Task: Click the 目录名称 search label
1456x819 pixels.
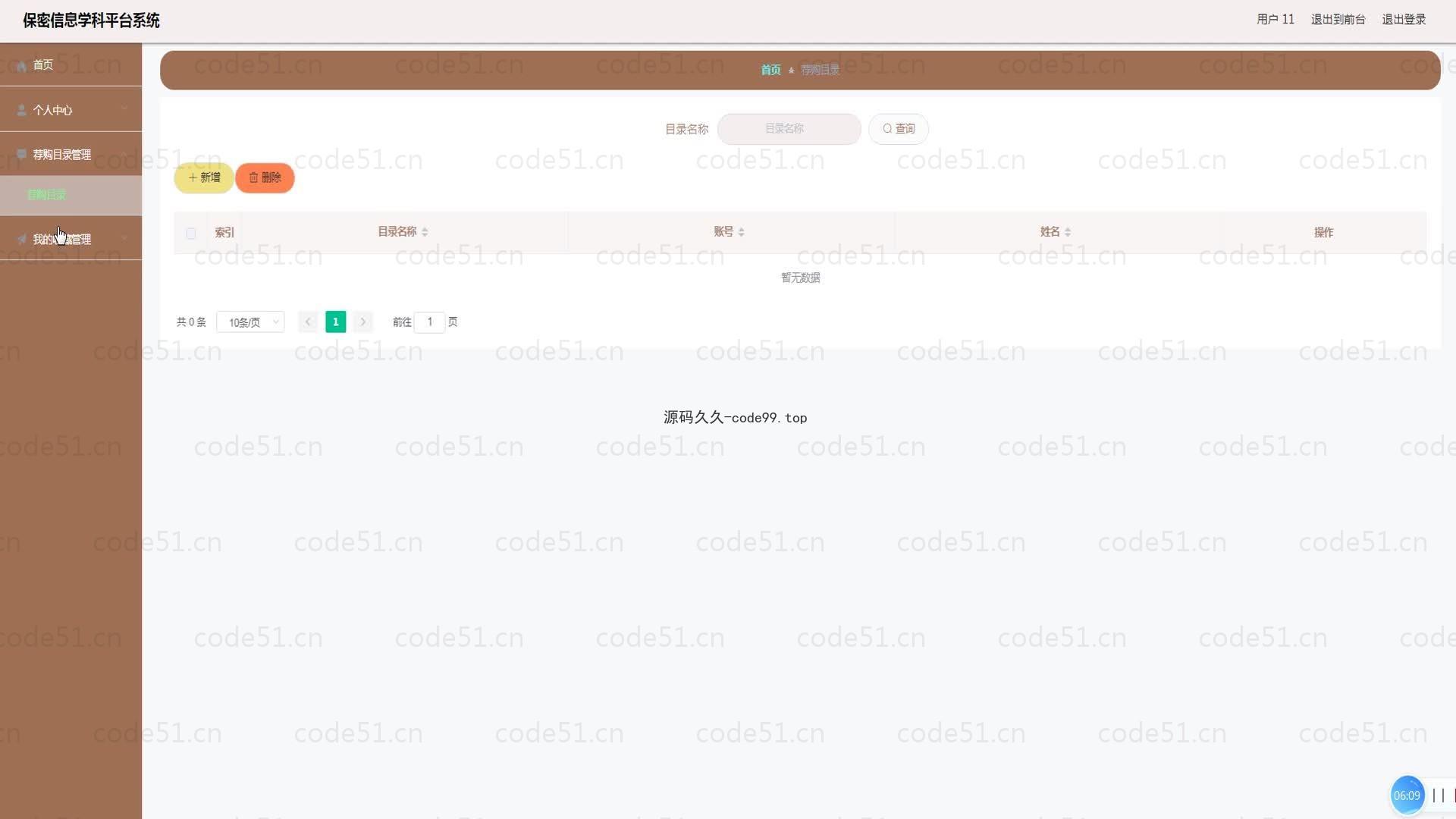Action: (686, 130)
